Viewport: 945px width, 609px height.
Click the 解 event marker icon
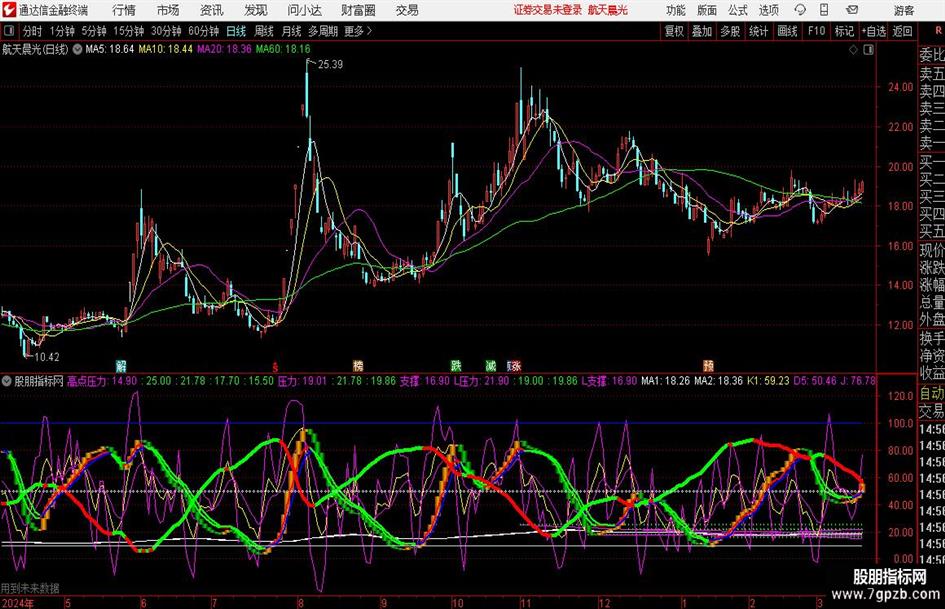121,365
